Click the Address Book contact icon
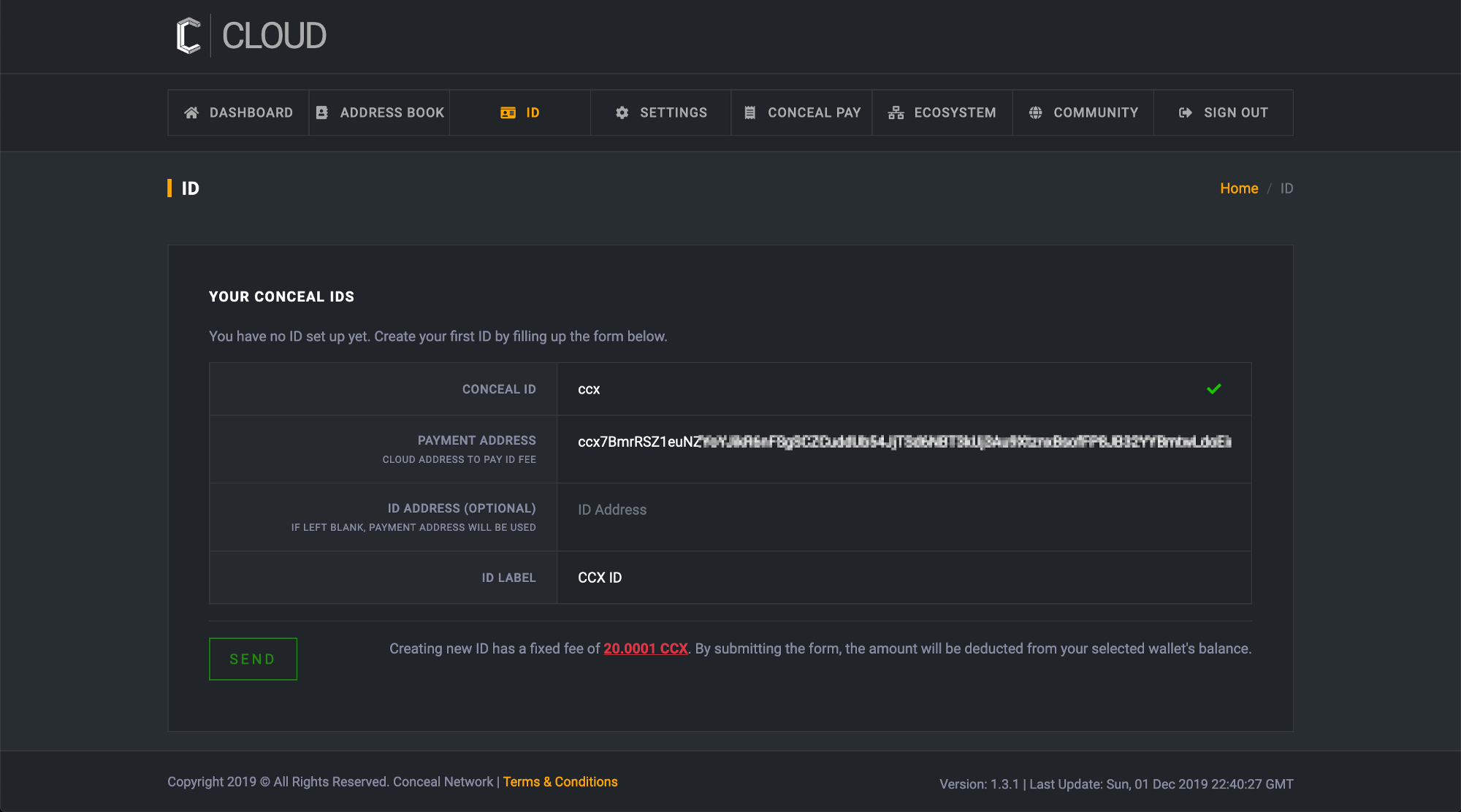1461x812 pixels. coord(322,112)
